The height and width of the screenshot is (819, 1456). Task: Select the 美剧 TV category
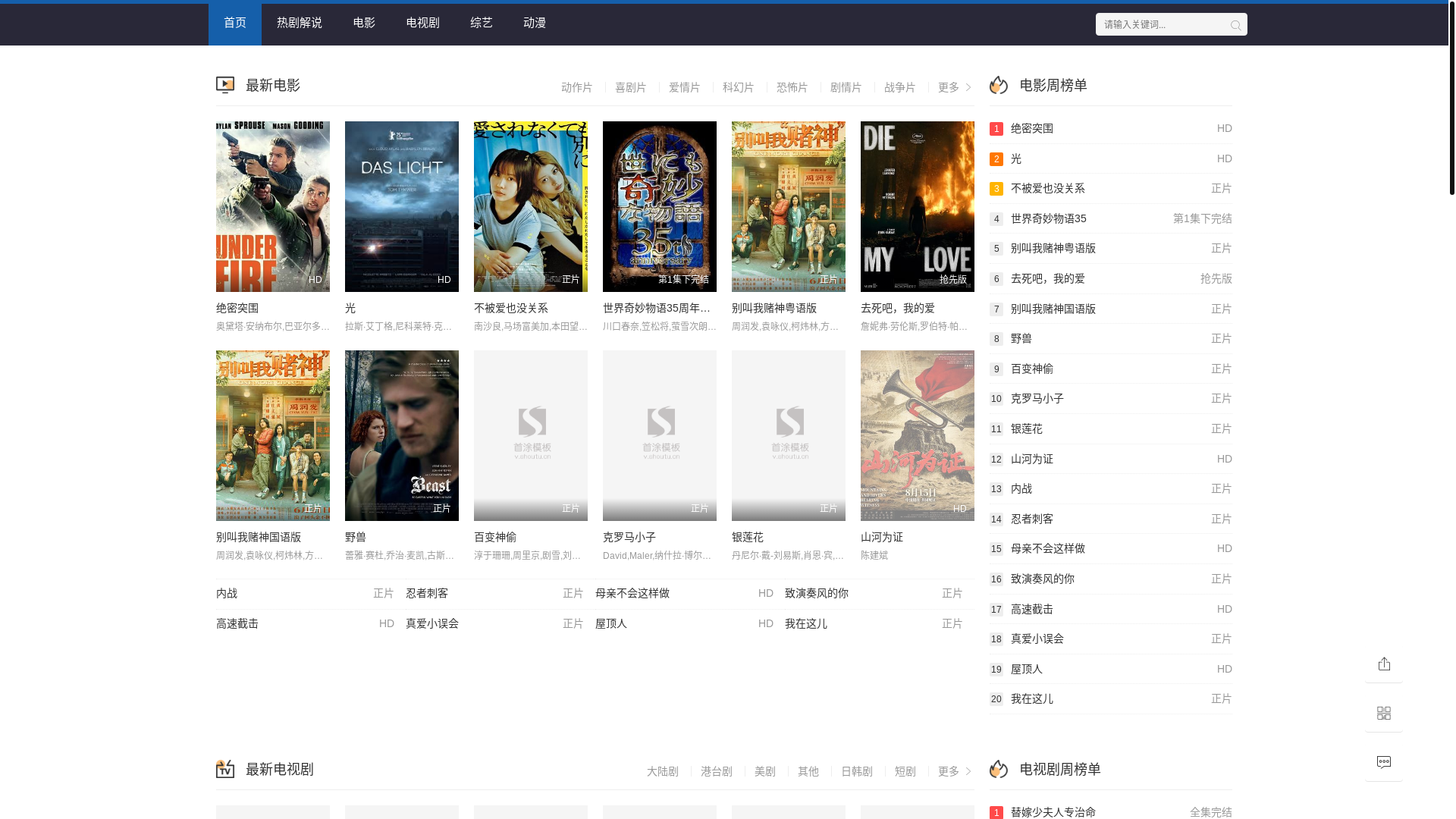tap(765, 772)
